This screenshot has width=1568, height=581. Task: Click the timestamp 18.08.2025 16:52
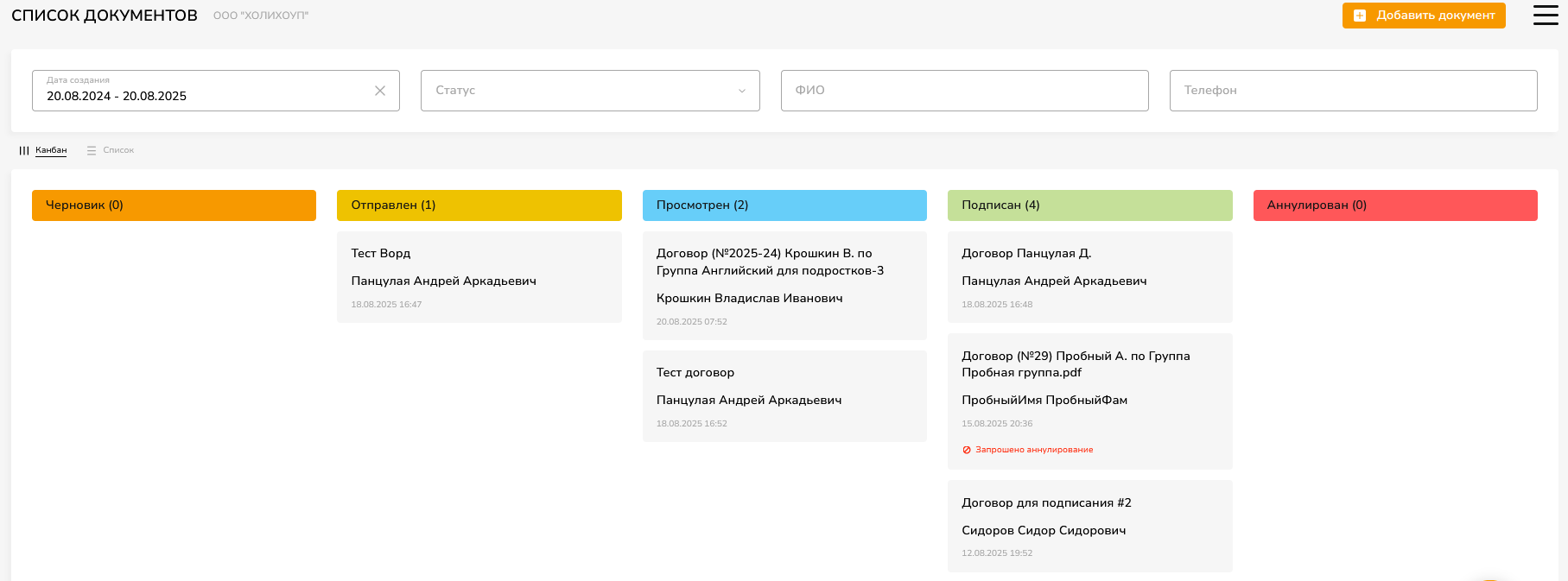(692, 424)
